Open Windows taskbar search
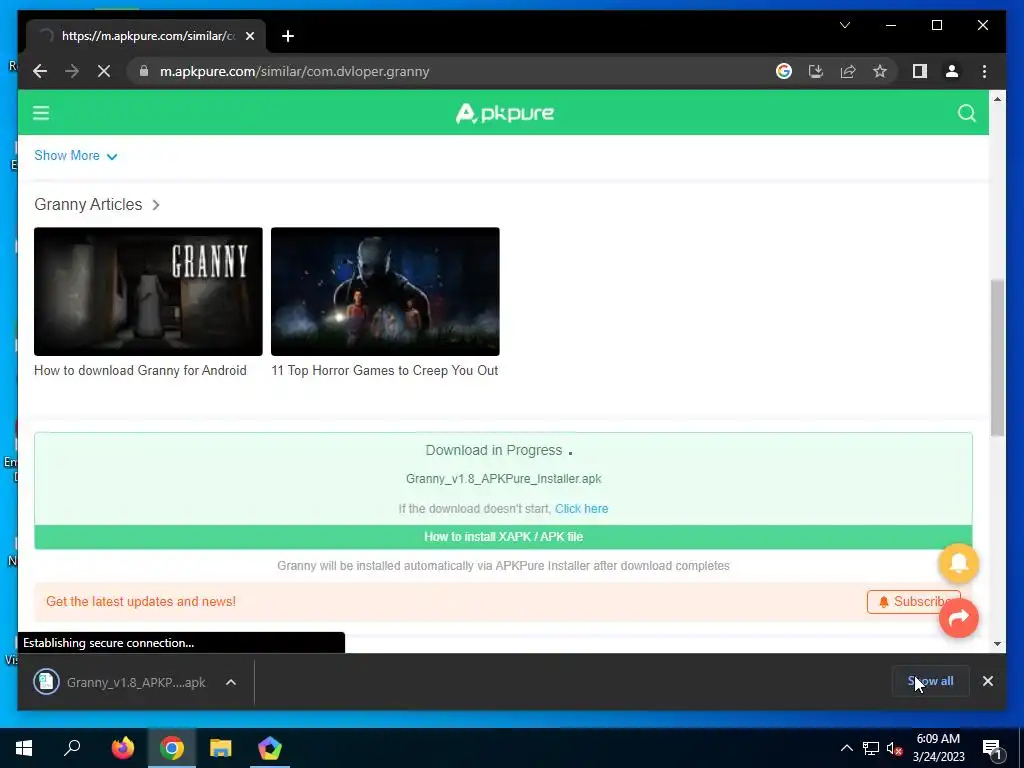Viewport: 1024px width, 768px height. pos(72,748)
